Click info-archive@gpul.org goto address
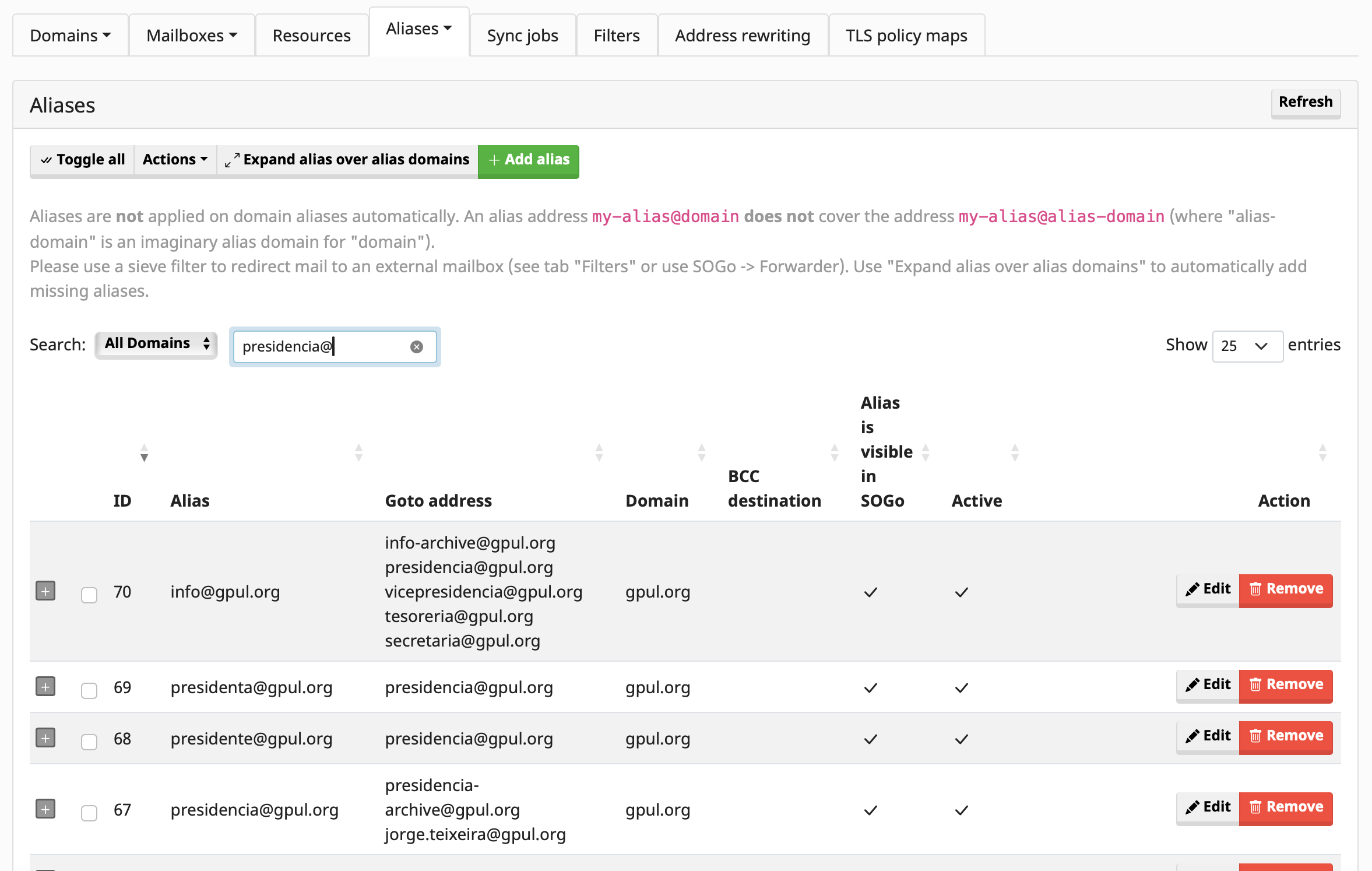The height and width of the screenshot is (871, 1372). pos(470,543)
